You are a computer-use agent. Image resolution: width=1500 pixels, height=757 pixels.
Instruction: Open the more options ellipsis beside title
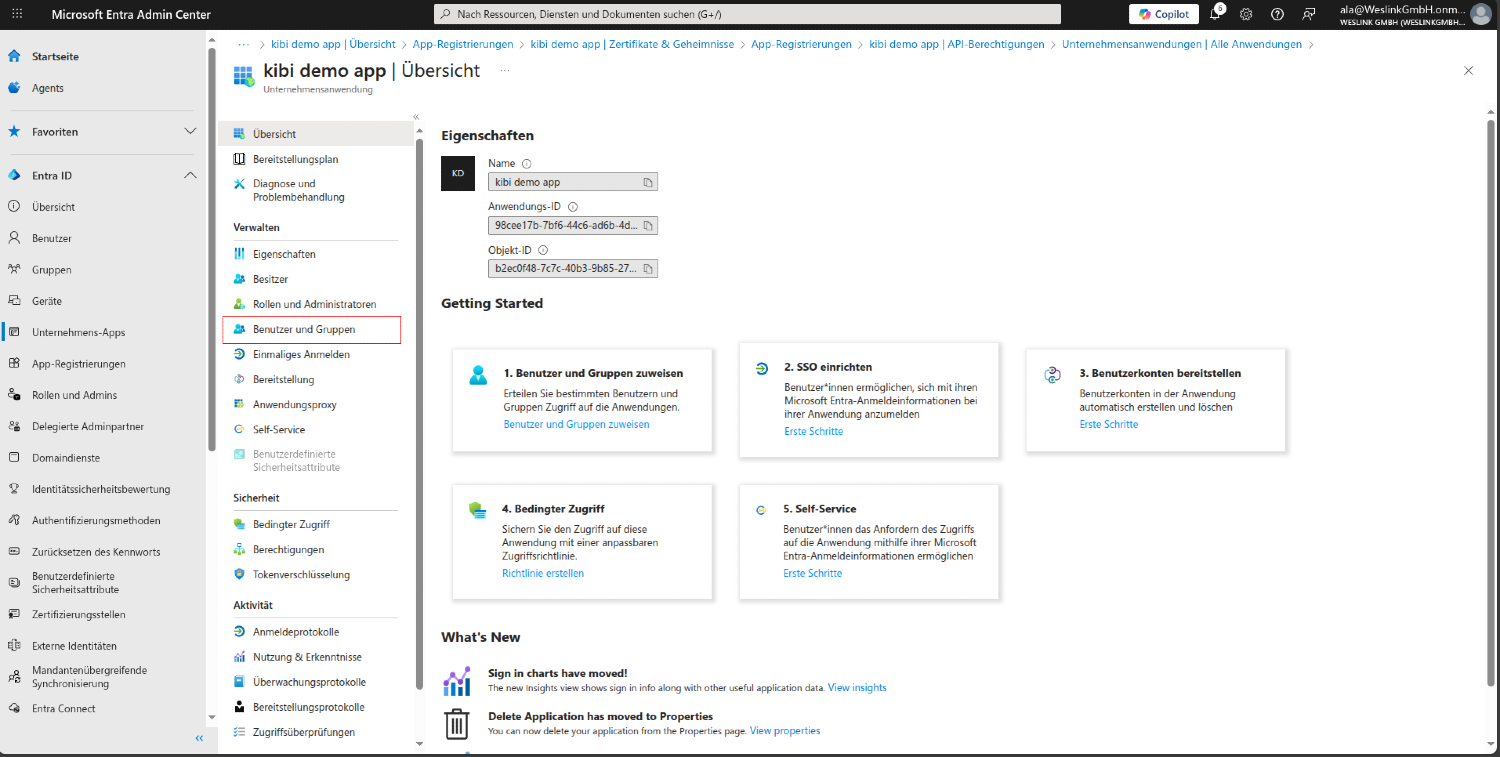(505, 71)
